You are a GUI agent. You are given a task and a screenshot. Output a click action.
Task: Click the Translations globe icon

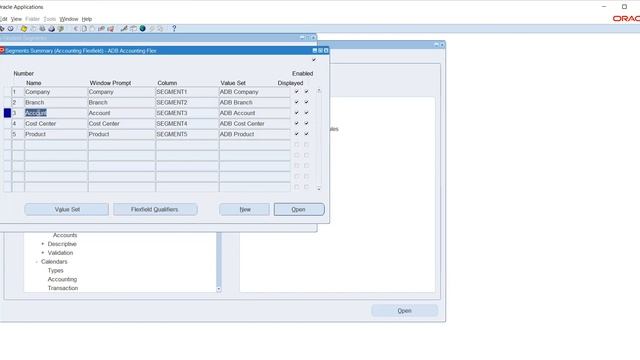pyautogui.click(x=142, y=29)
